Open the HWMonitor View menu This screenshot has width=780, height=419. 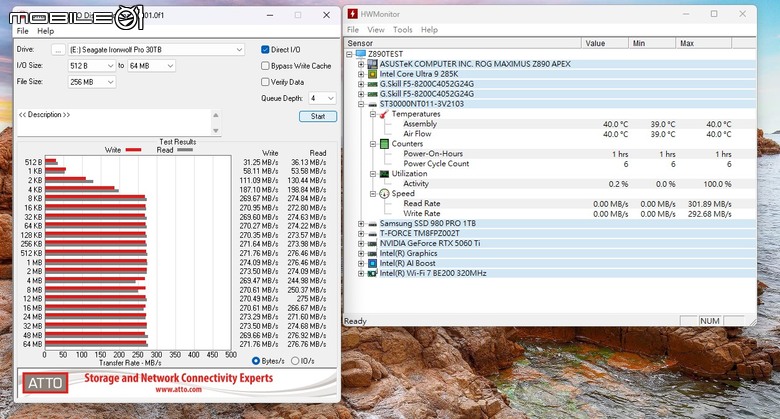376,30
